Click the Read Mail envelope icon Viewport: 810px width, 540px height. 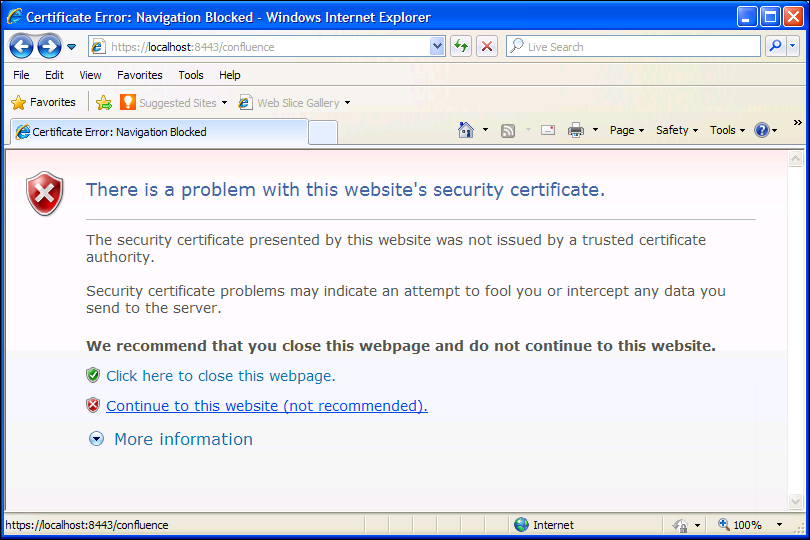548,130
